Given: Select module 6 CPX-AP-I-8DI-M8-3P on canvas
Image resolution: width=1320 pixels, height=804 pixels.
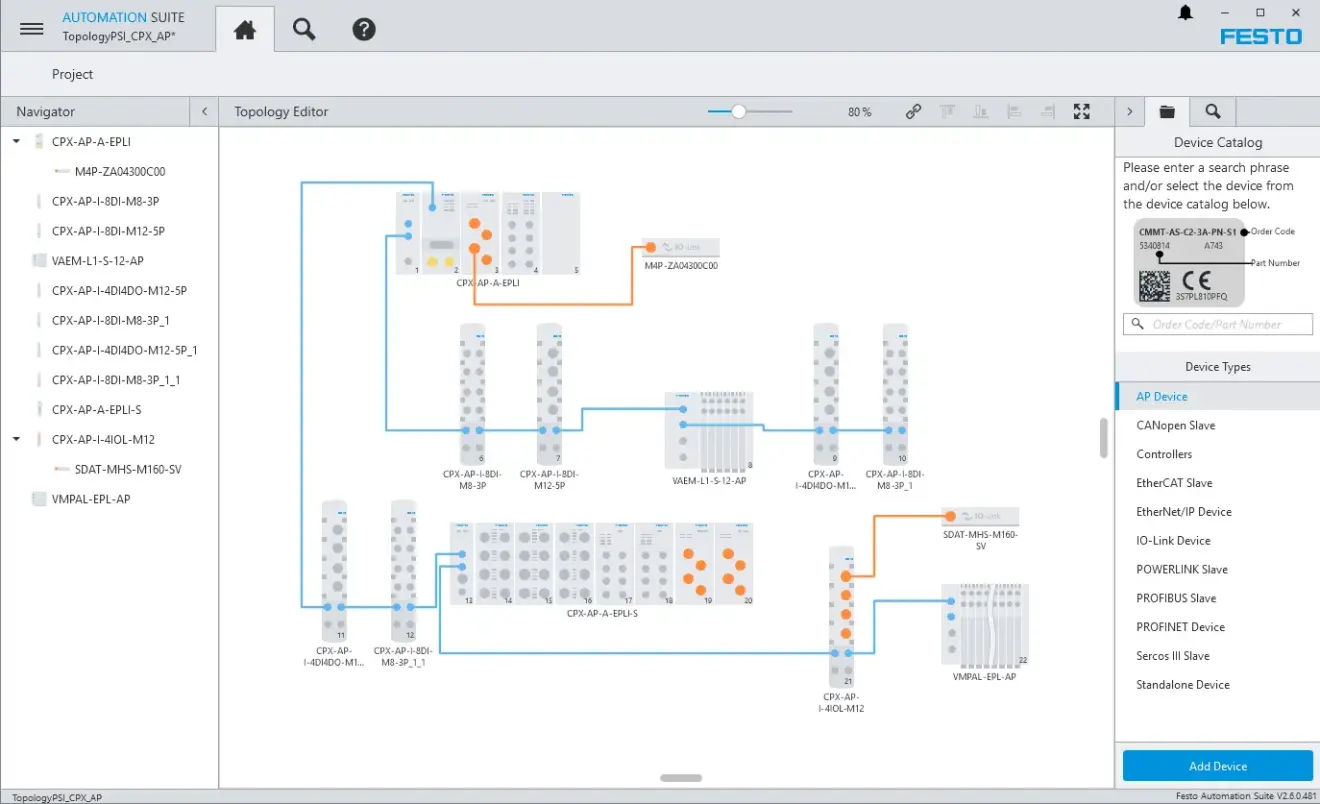Looking at the screenshot, I should 473,393.
